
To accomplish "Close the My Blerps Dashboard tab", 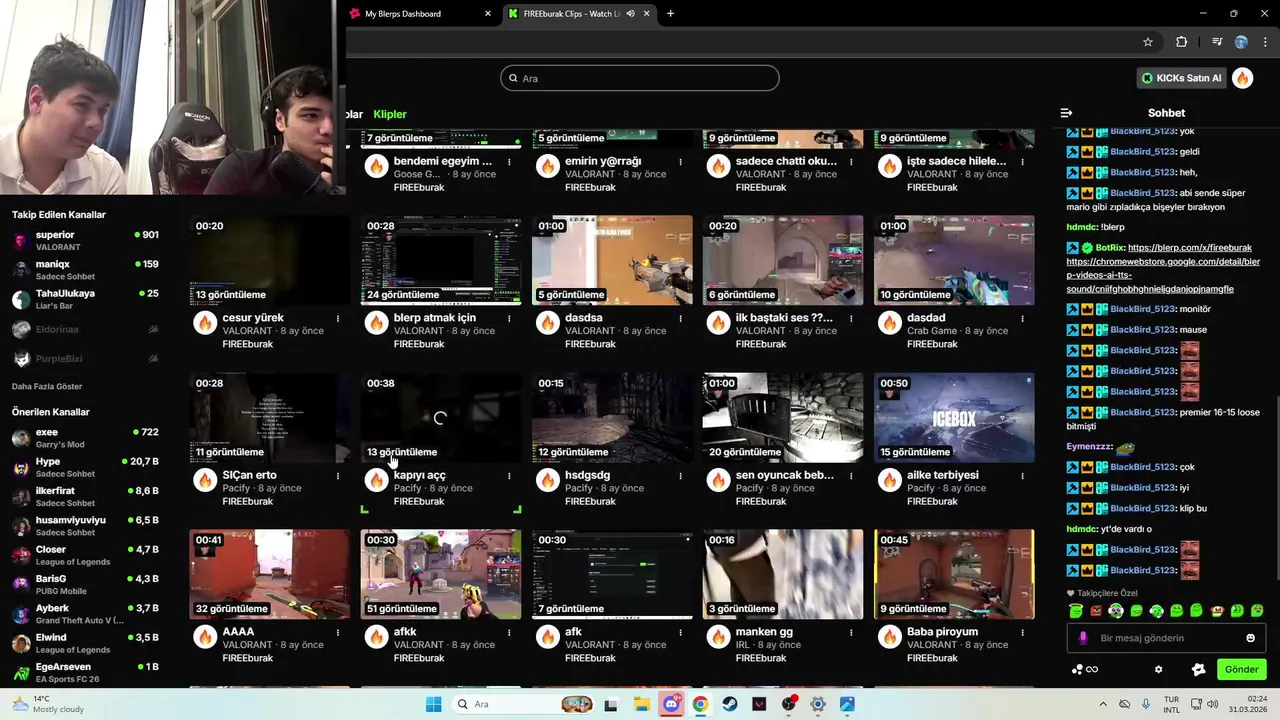I will pyautogui.click(x=488, y=14).
